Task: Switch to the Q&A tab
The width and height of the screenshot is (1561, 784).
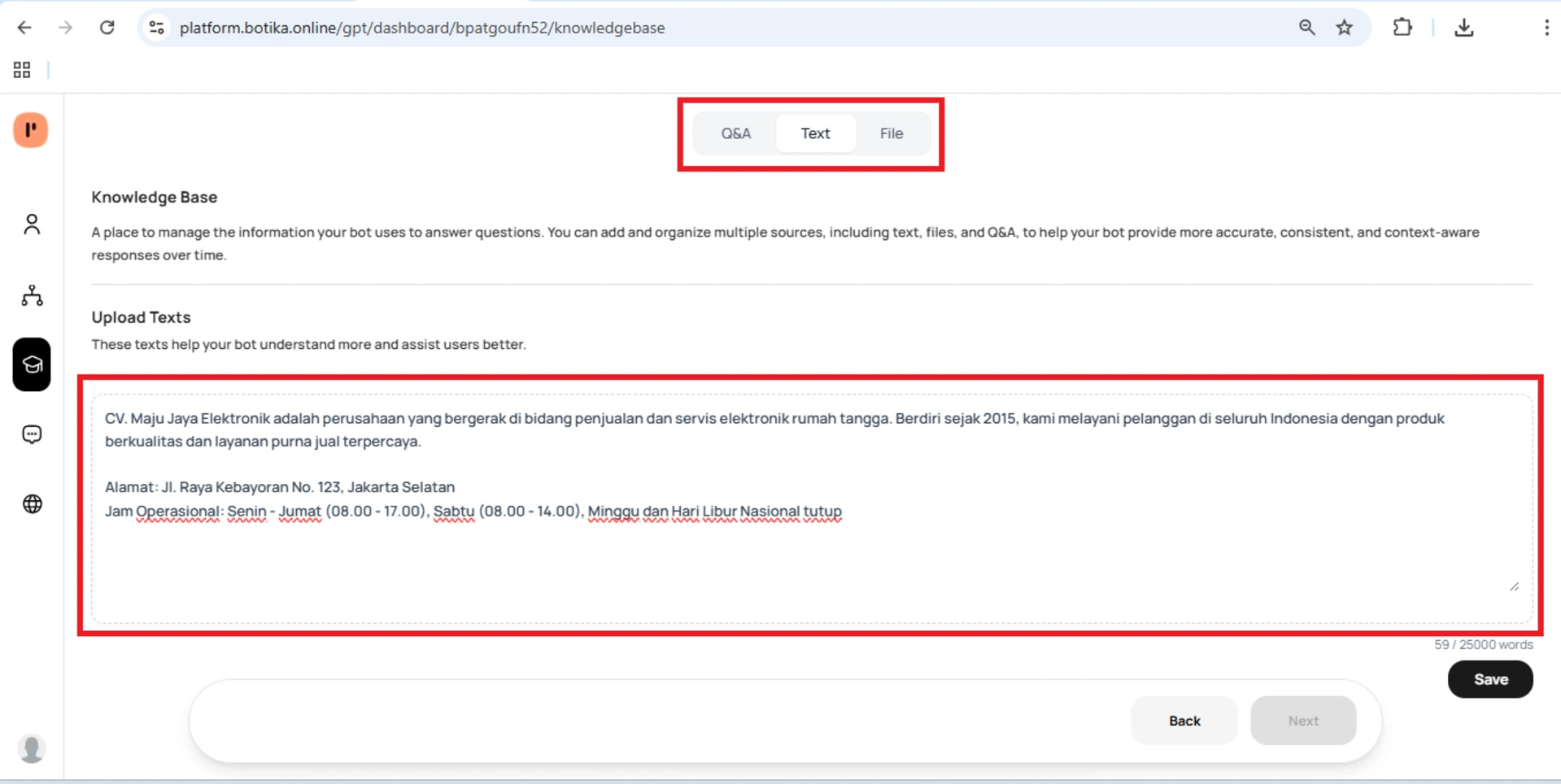Action: 735,133
